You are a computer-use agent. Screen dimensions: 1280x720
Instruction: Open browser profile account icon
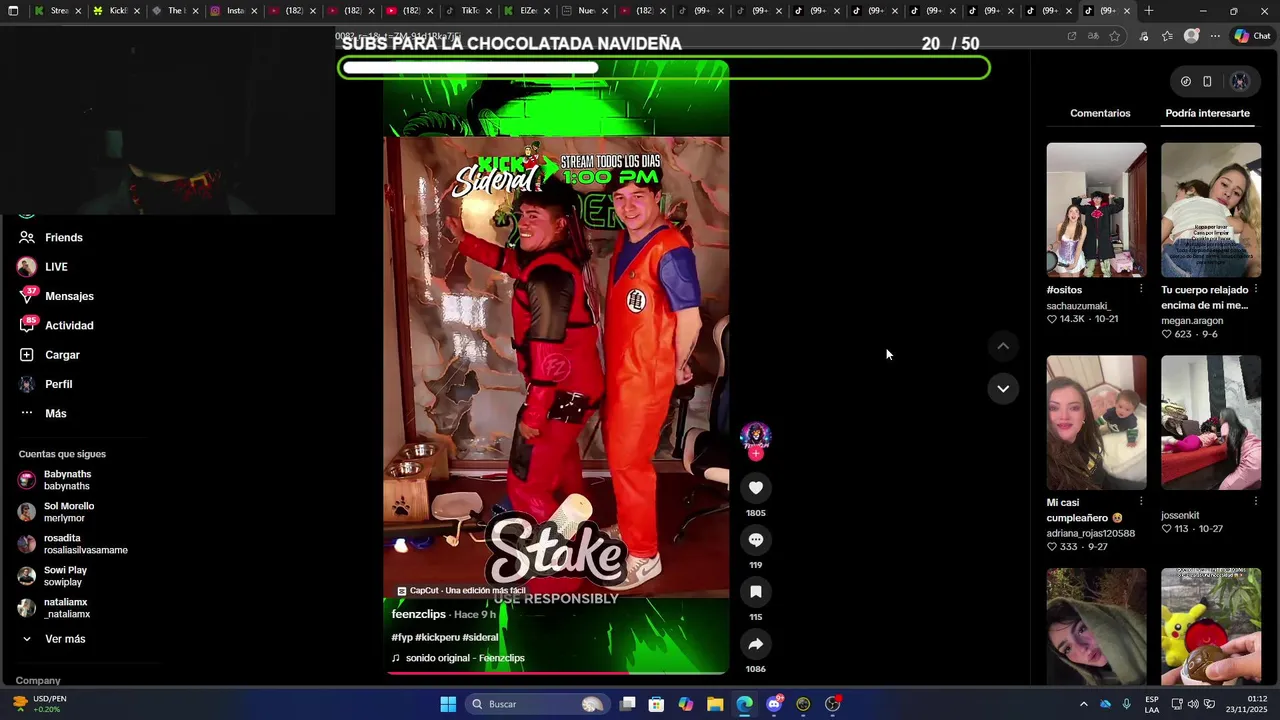pyautogui.click(x=1191, y=36)
